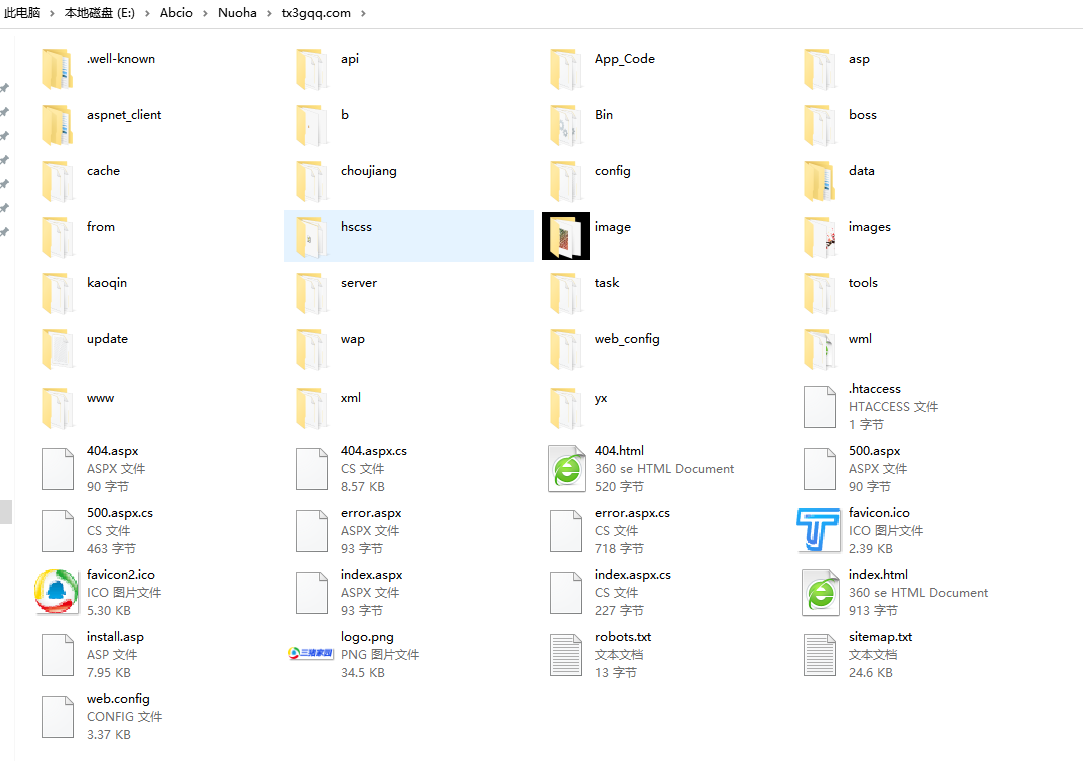Select the 404.aspx file name
Screen dimensions: 1083x761
pyautogui.click(x=113, y=451)
